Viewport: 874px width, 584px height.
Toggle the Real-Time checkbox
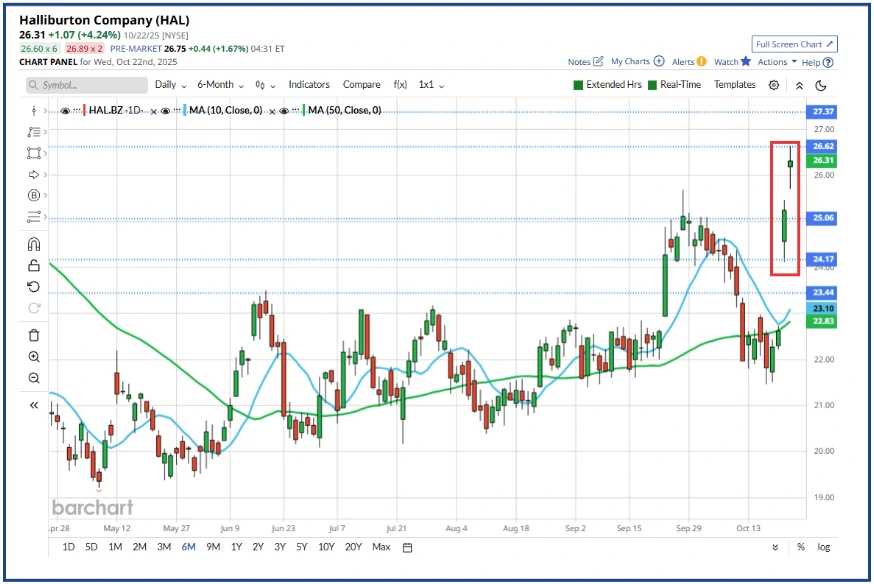(654, 85)
